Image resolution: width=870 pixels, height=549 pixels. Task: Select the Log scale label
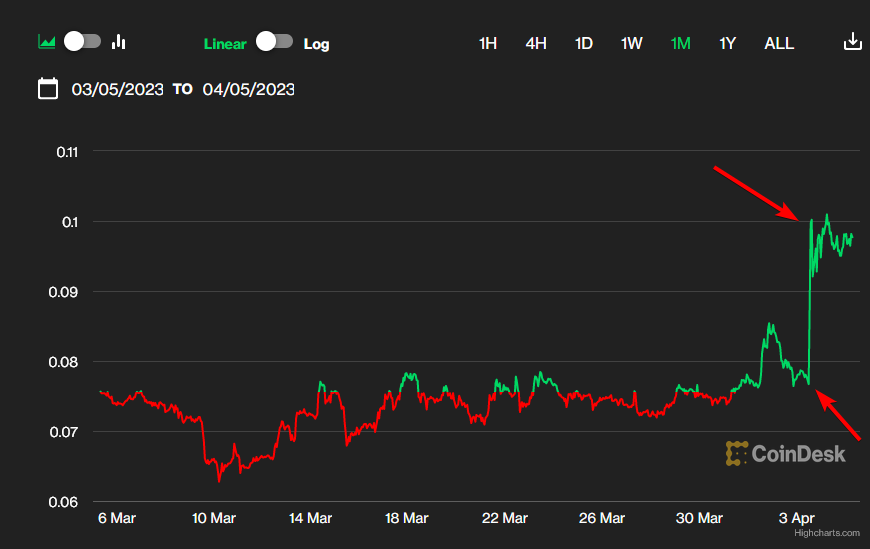pyautogui.click(x=316, y=44)
